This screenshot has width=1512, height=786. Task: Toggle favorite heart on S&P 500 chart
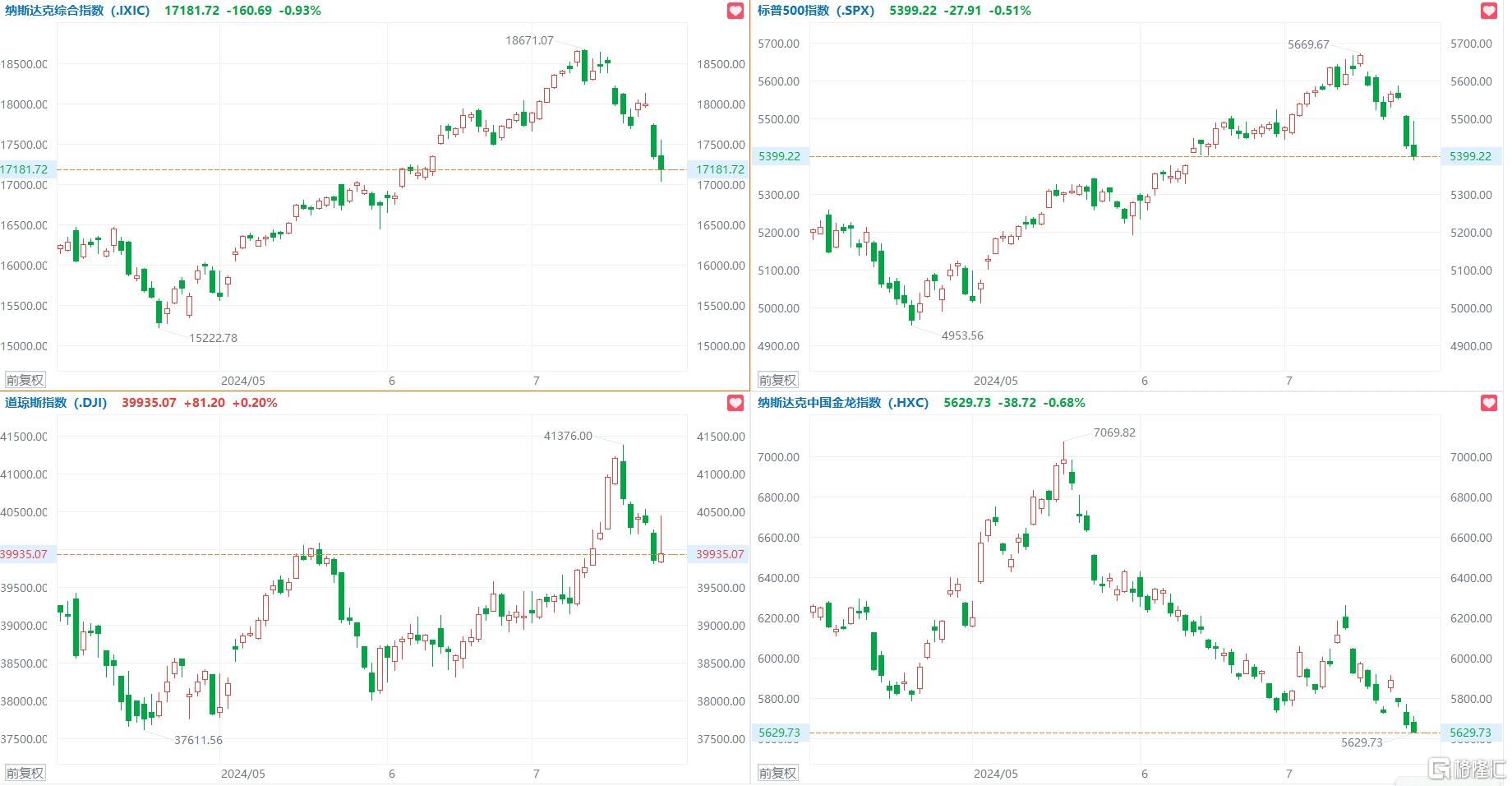point(1489,11)
